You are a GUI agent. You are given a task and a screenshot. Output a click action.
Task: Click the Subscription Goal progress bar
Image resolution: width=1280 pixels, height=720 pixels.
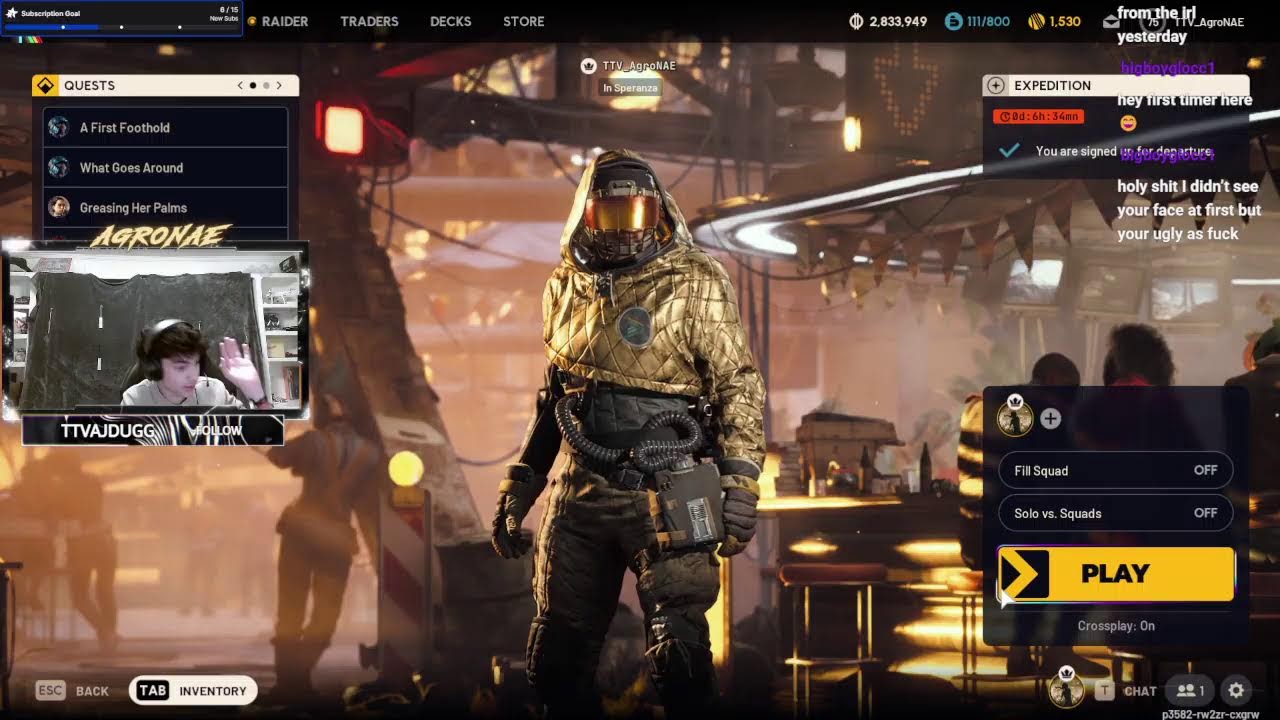(x=121, y=27)
